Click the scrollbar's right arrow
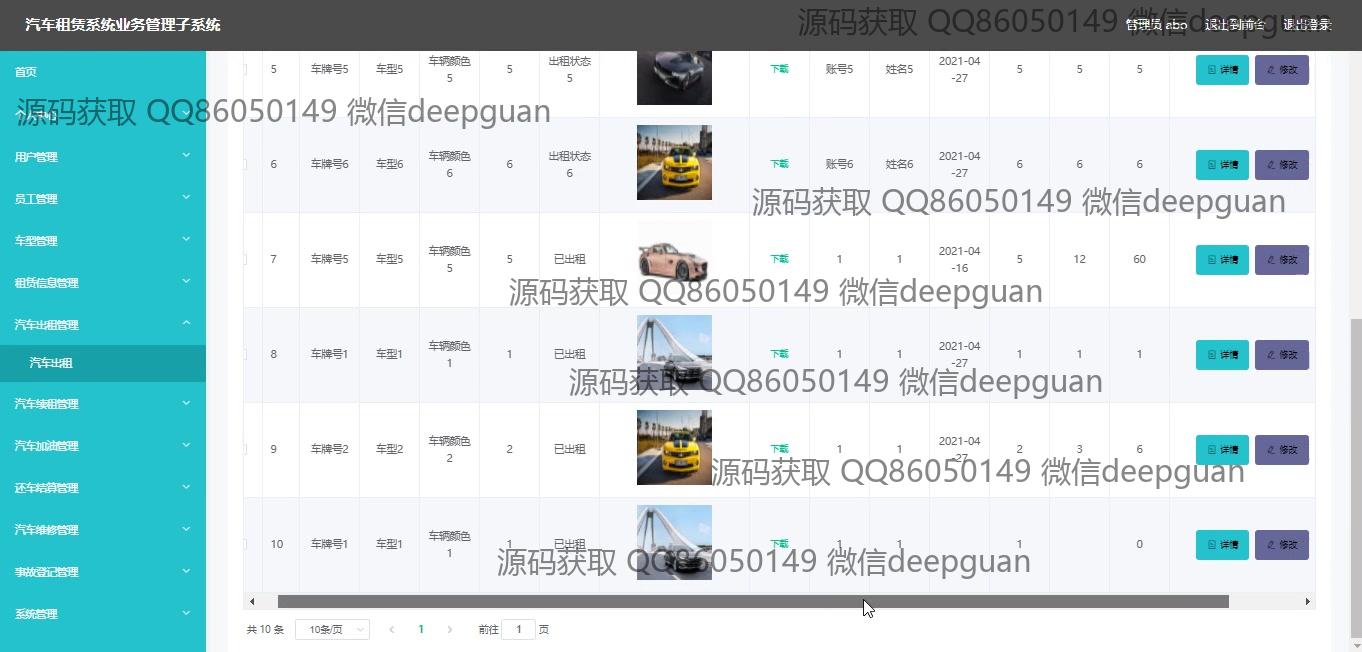Viewport: 1362px width, 652px height. tap(1307, 601)
